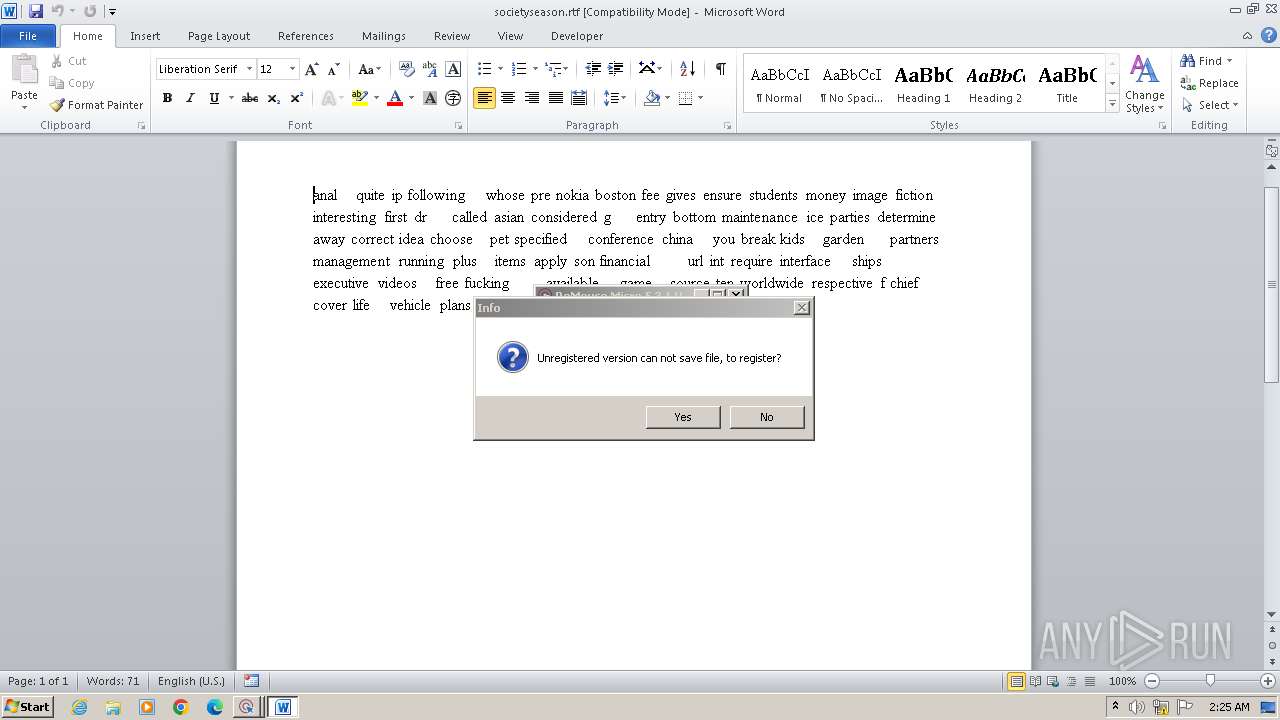Click the Bullets list icon
The width and height of the screenshot is (1280, 720).
pyautogui.click(x=484, y=69)
